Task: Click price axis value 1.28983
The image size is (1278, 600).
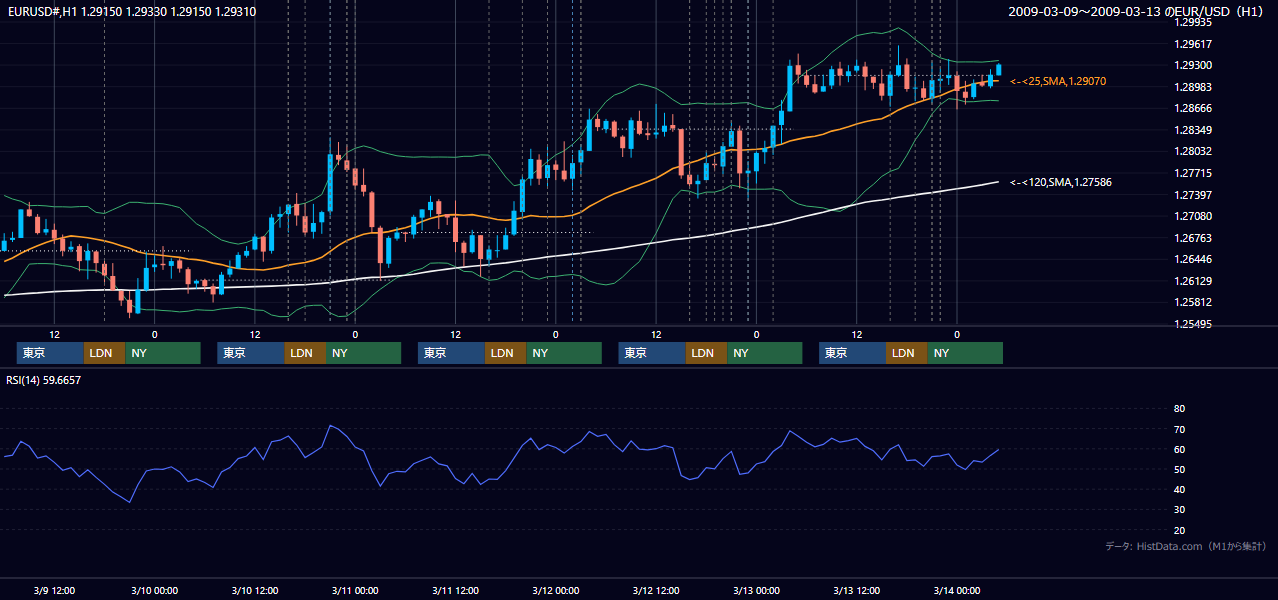Action: (1193, 87)
